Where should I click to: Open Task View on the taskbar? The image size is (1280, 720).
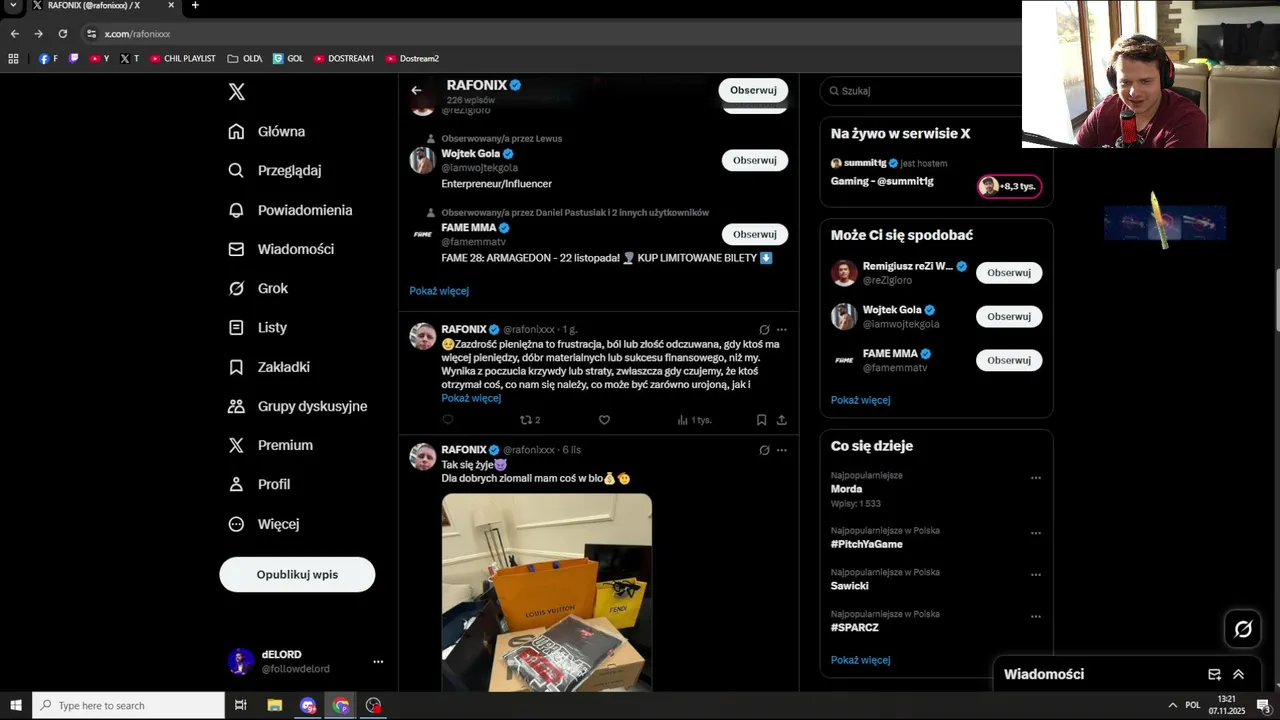pyautogui.click(x=240, y=706)
